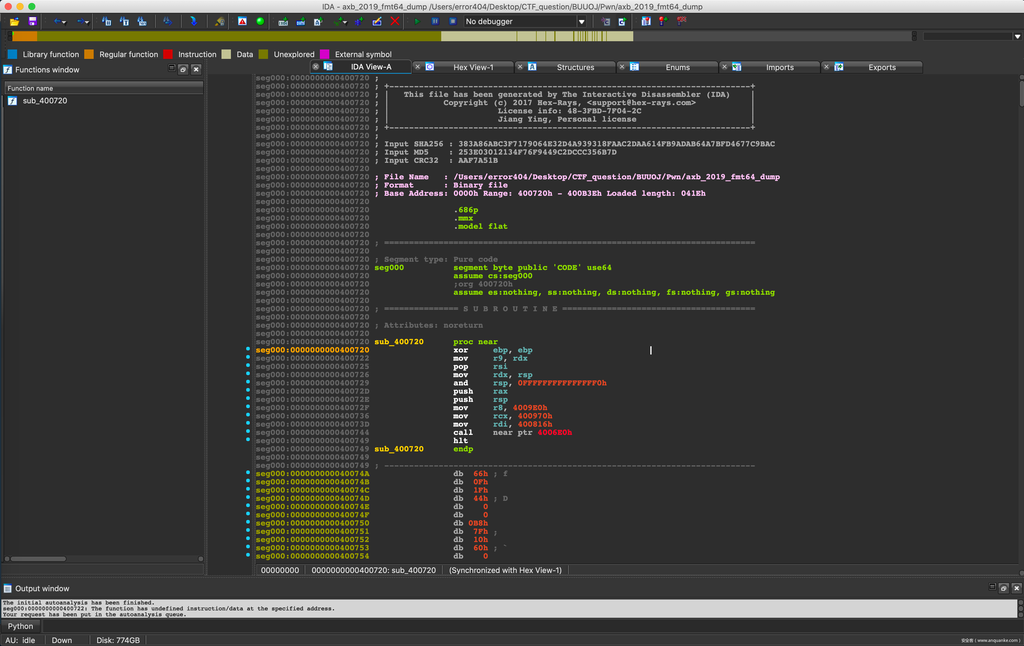
Task: Click the red X toolbar icon
Action: click(x=395, y=21)
